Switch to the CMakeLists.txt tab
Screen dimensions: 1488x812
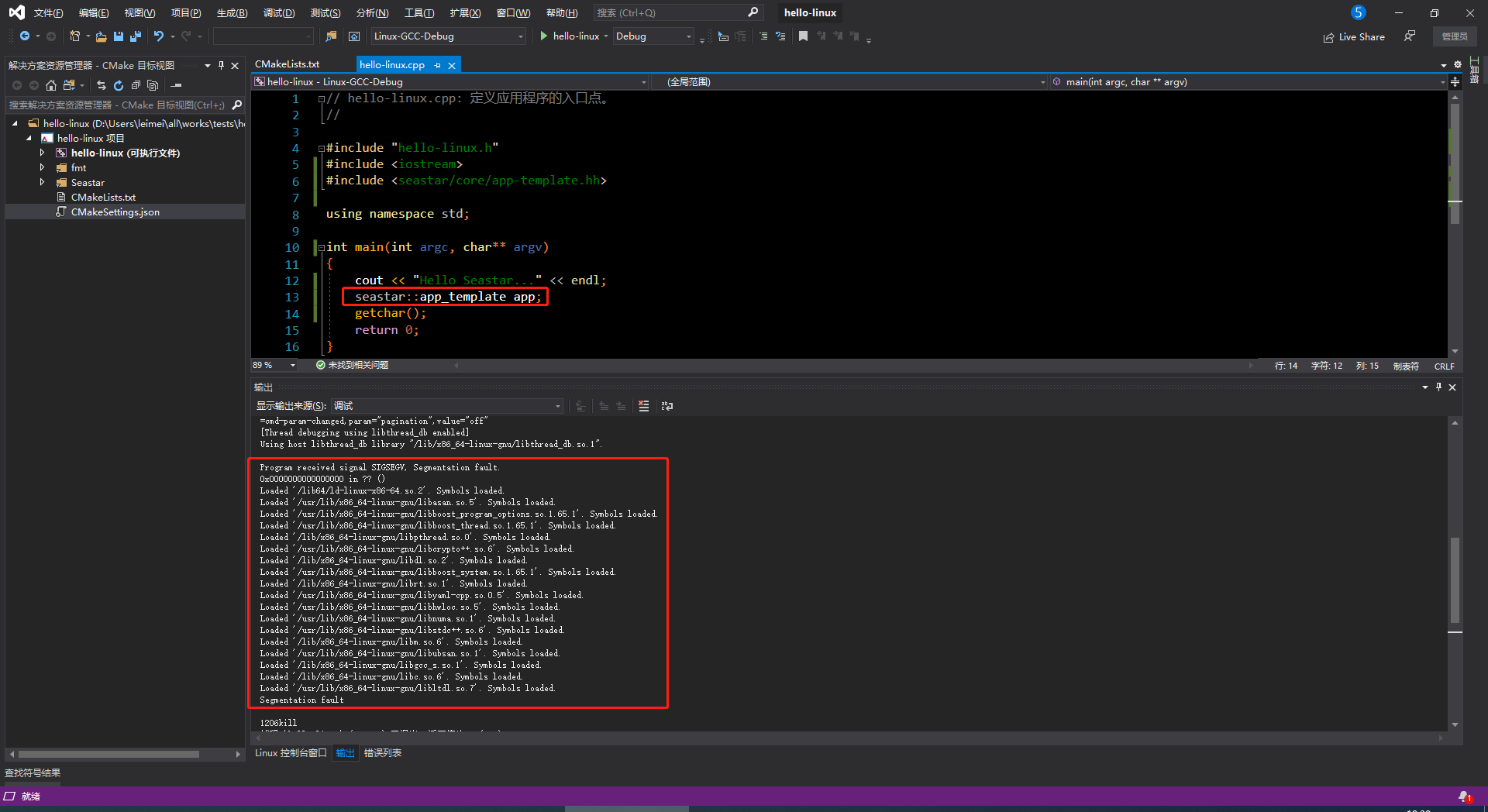288,64
